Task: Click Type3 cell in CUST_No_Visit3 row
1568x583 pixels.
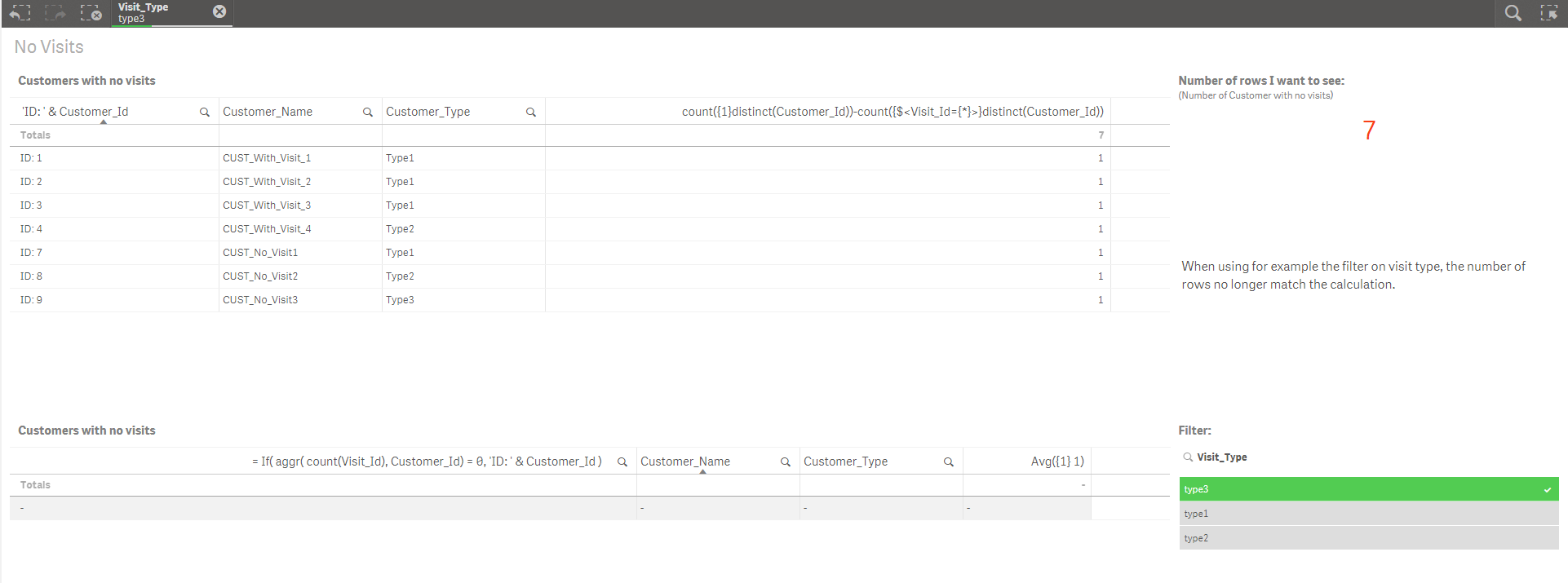Action: point(463,300)
